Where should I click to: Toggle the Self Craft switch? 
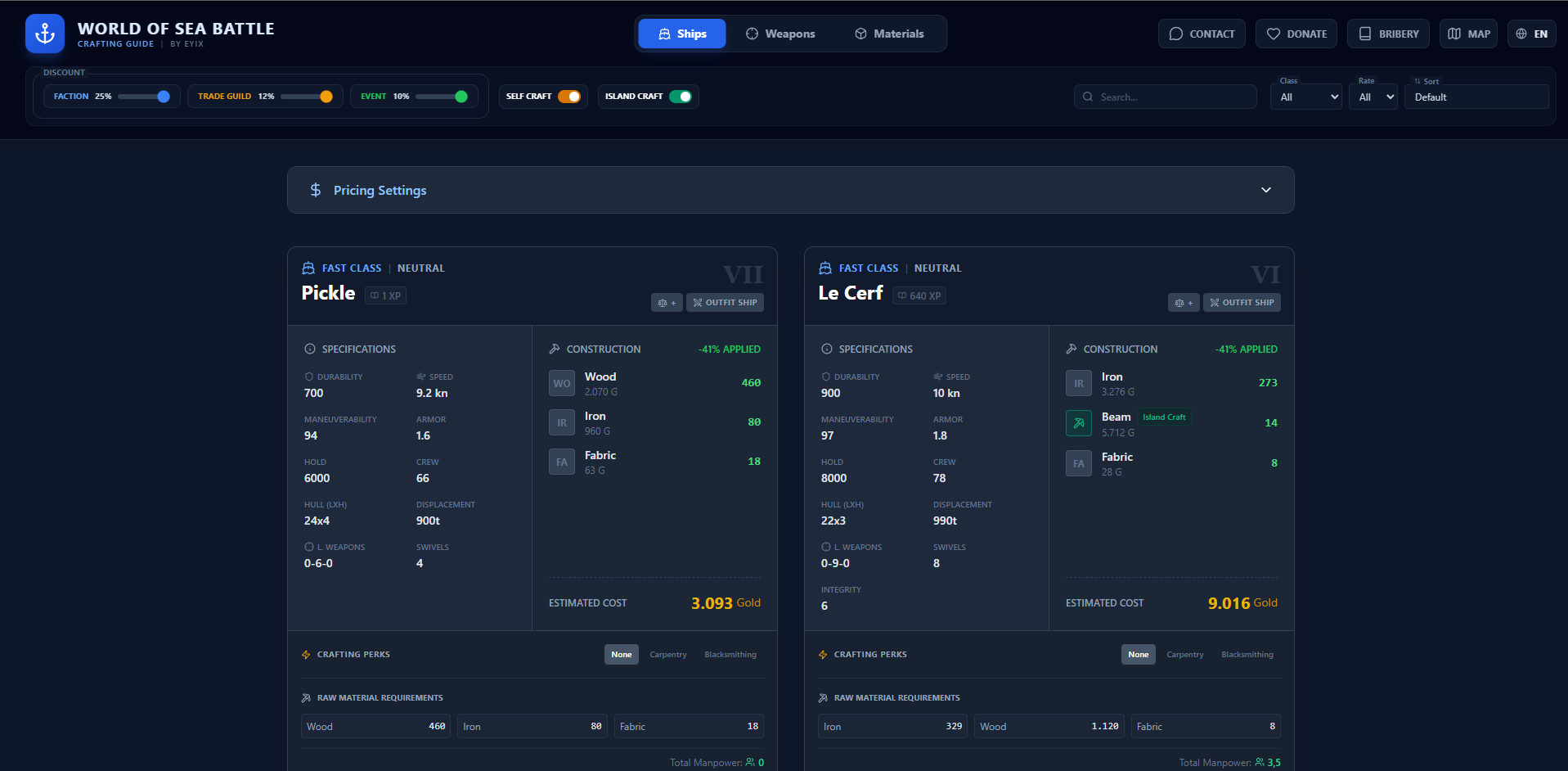569,97
